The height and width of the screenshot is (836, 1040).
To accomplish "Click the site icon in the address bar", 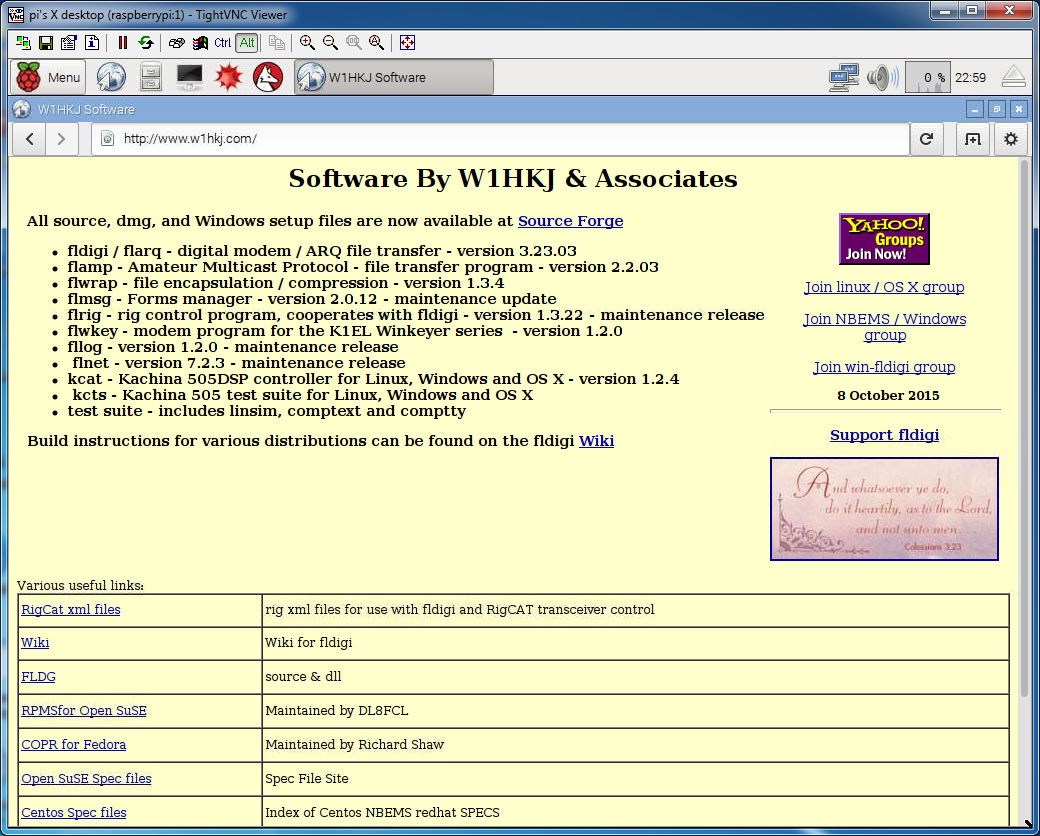I will [107, 139].
